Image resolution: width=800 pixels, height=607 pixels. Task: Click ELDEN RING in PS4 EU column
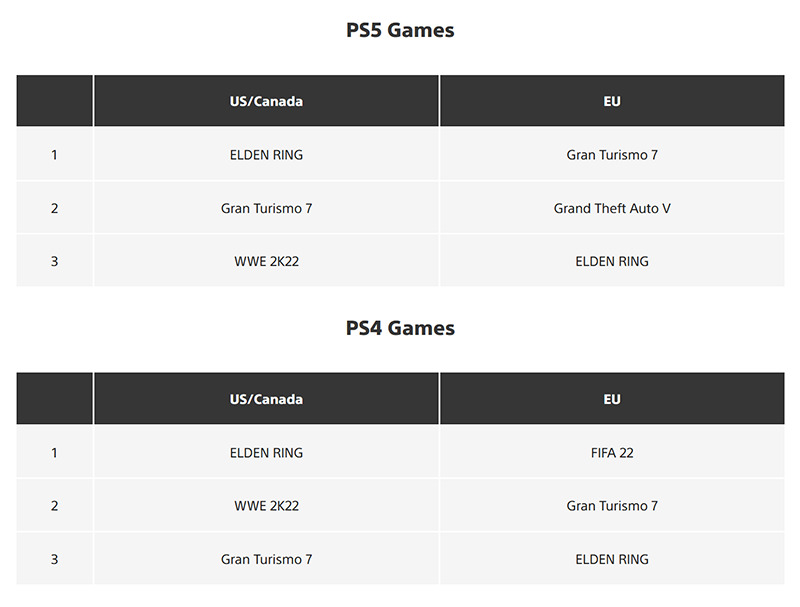click(612, 559)
